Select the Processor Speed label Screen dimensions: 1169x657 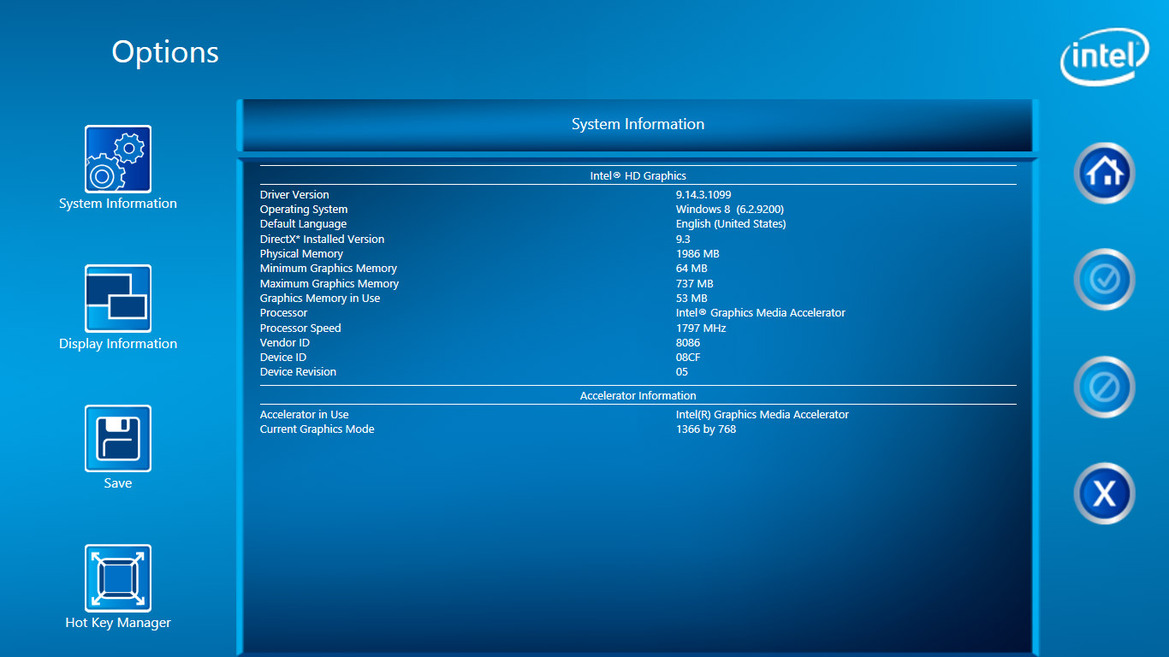click(x=300, y=328)
